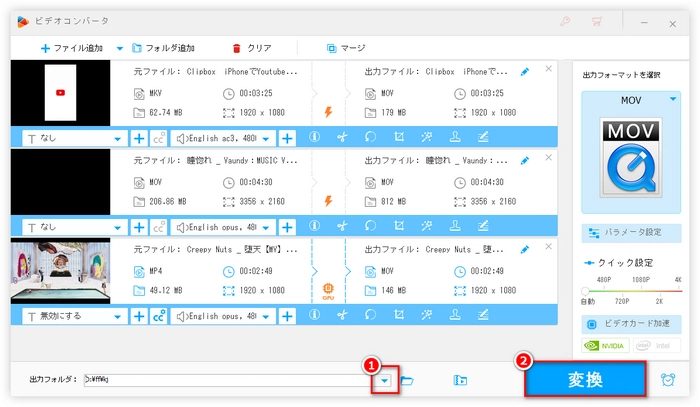700x407 pixels.
Task: Open the subtitle dropdown of the first video
Action: (120, 139)
